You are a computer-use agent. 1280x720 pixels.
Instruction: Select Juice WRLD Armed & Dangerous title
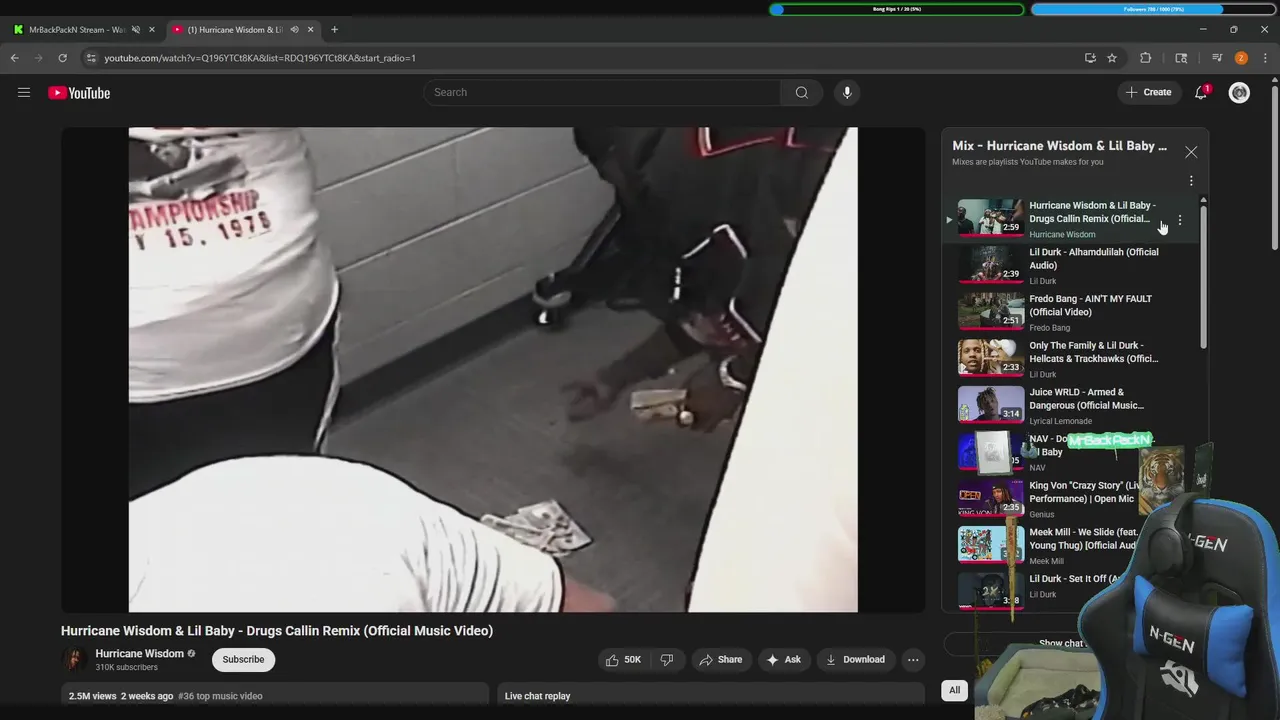click(1086, 399)
